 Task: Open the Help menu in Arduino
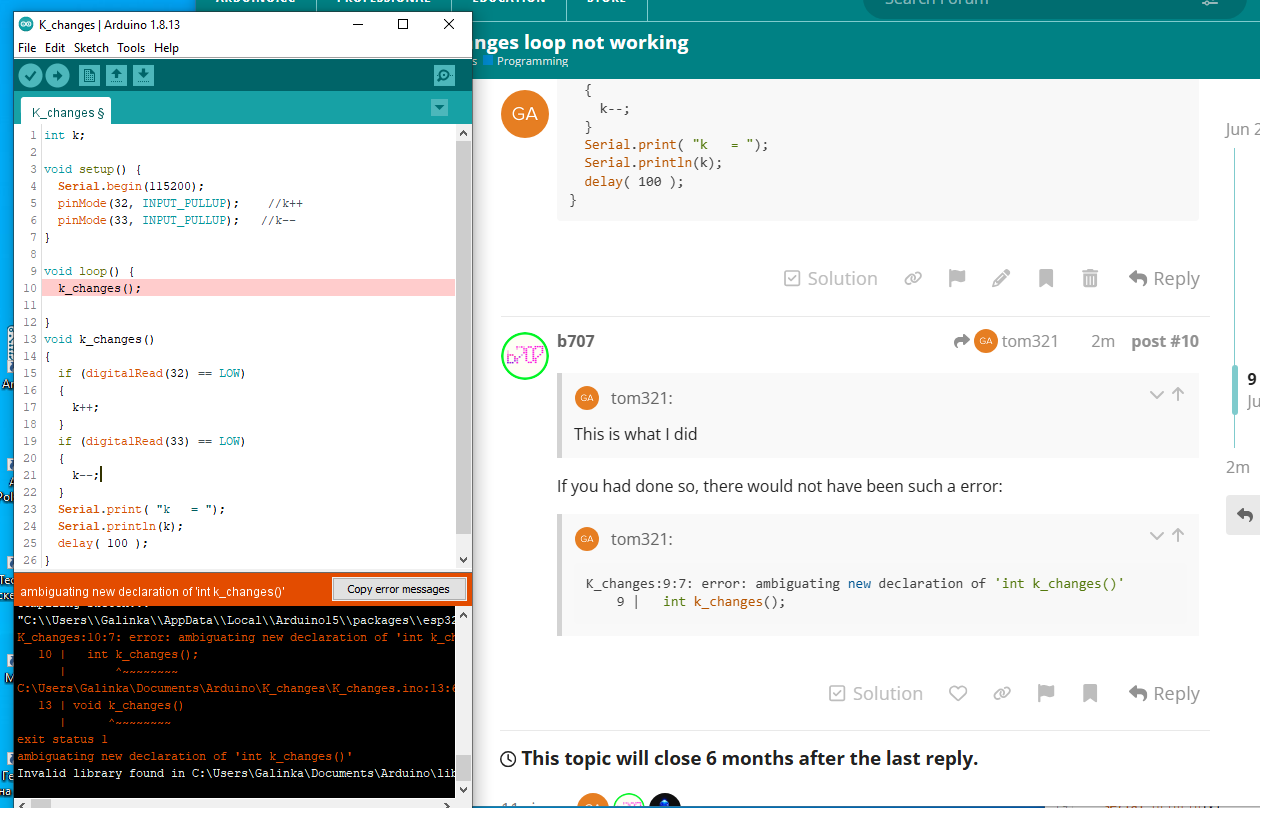click(x=167, y=48)
